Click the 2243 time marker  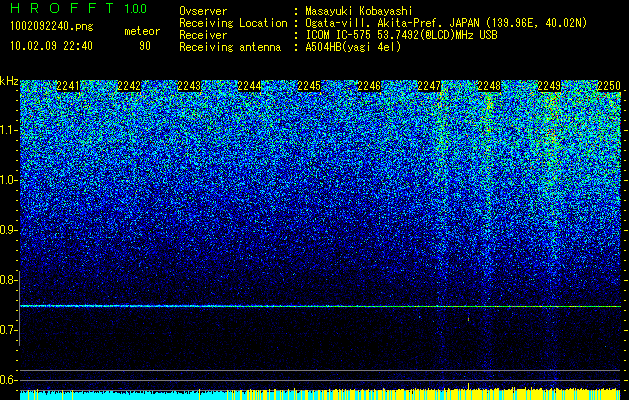[189, 86]
